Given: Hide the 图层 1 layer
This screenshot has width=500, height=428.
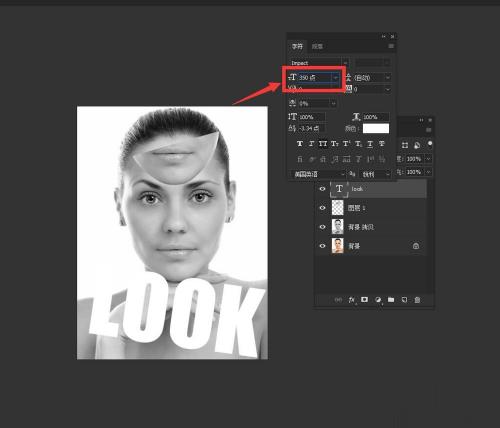Looking at the screenshot, I should tap(322, 208).
